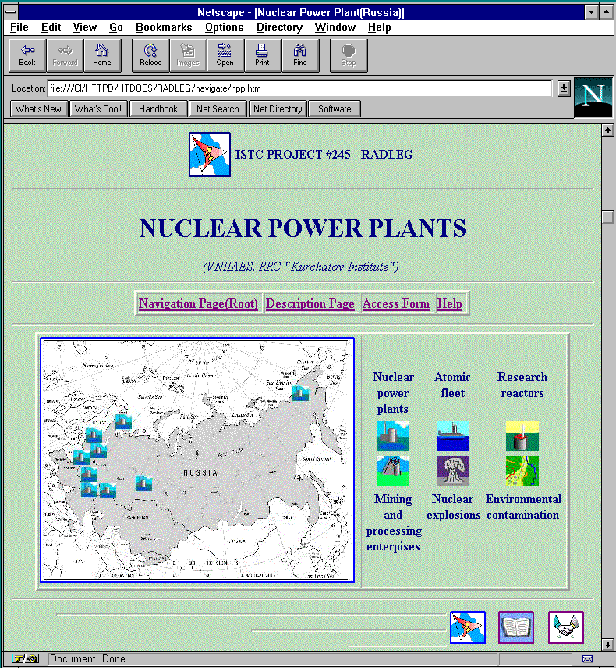Click inside the Location URL field
This screenshot has width=616, height=668.
point(300,89)
